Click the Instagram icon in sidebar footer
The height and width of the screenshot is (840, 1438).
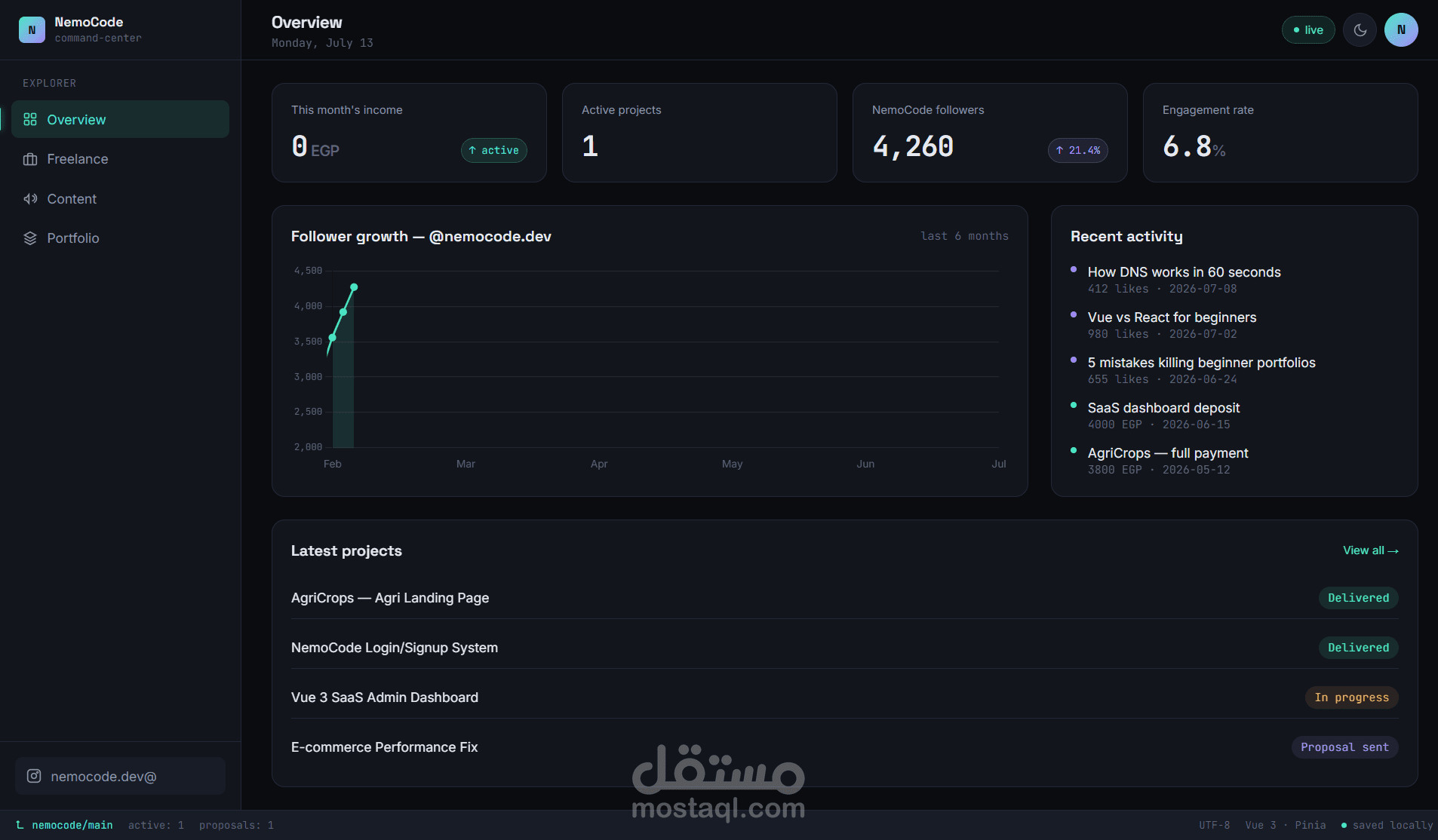(x=34, y=776)
